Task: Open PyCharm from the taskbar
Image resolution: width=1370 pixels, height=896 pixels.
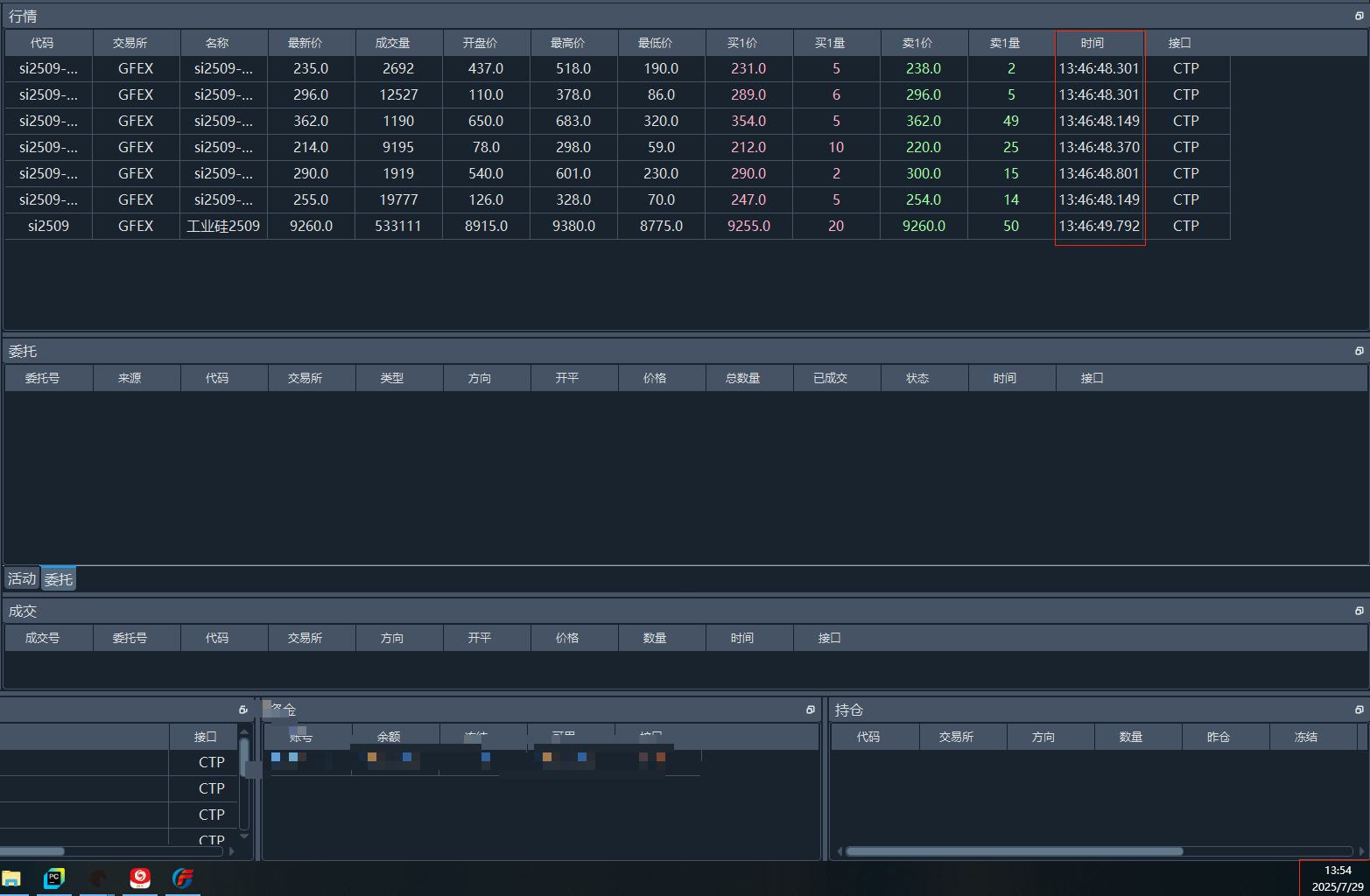Action: [x=54, y=878]
